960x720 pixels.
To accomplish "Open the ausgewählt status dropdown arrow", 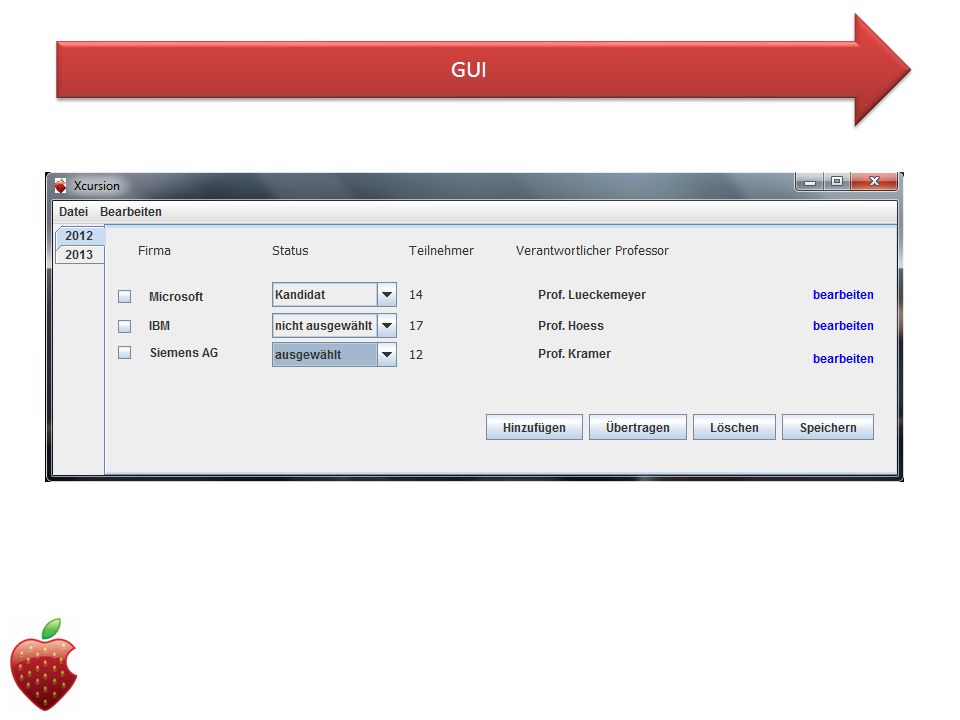I will (x=387, y=354).
